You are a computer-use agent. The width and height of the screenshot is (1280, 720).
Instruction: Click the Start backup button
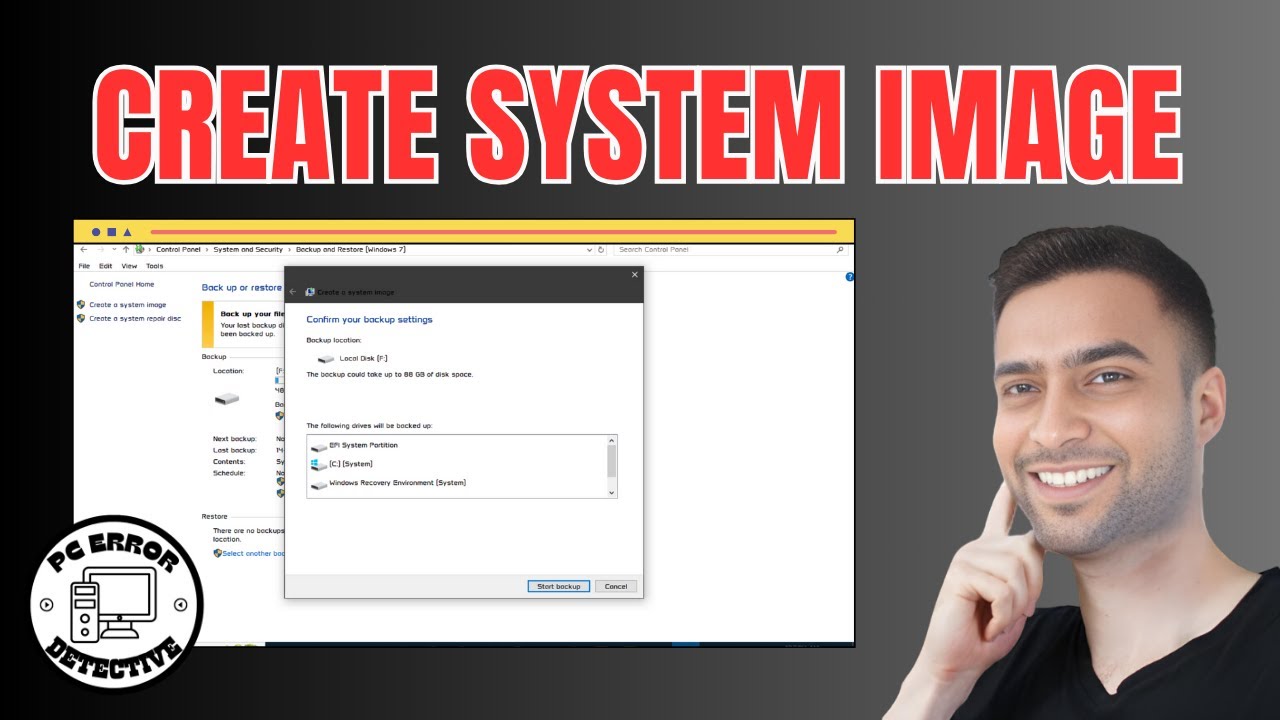point(558,586)
